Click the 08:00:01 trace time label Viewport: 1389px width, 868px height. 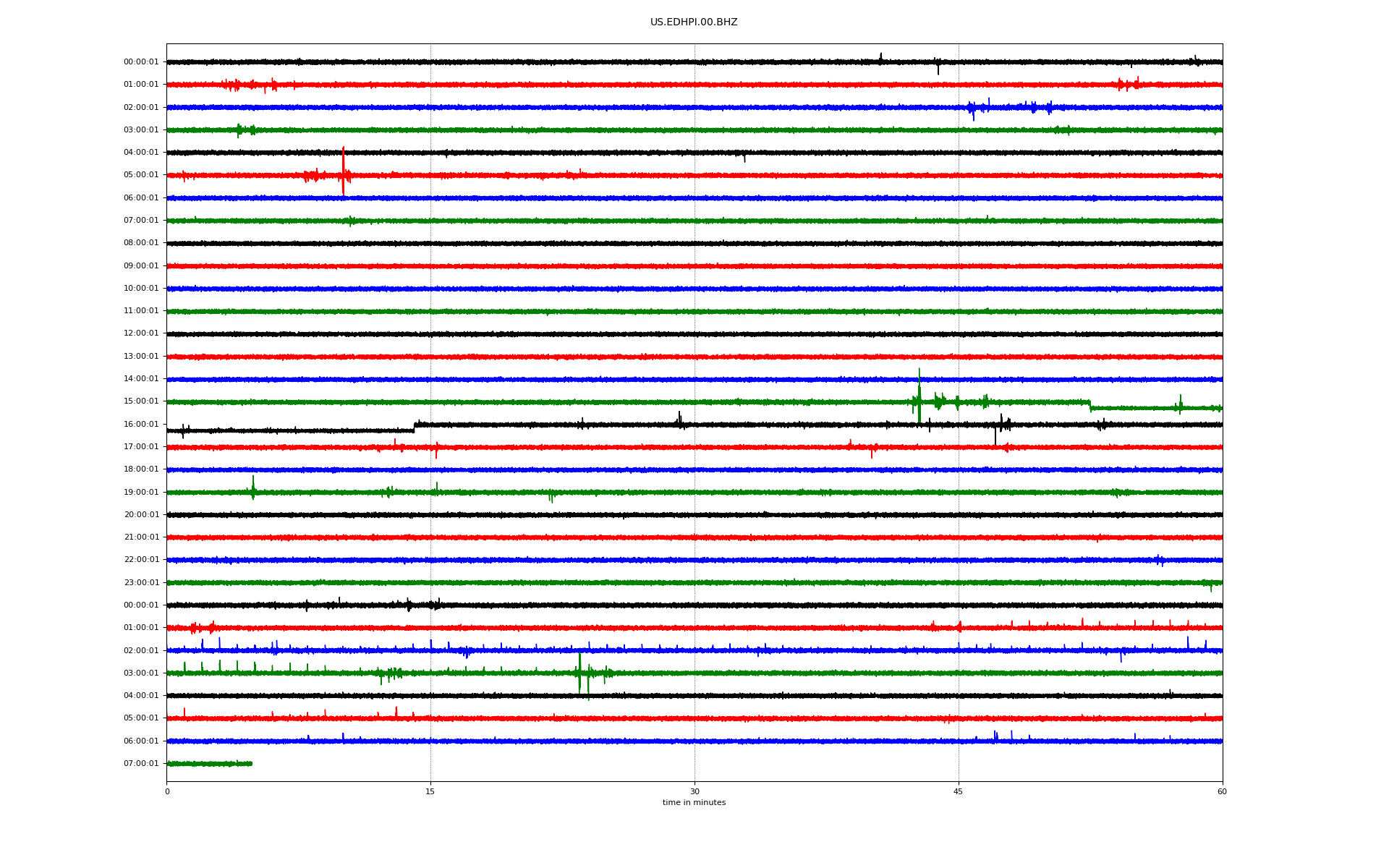pos(141,243)
